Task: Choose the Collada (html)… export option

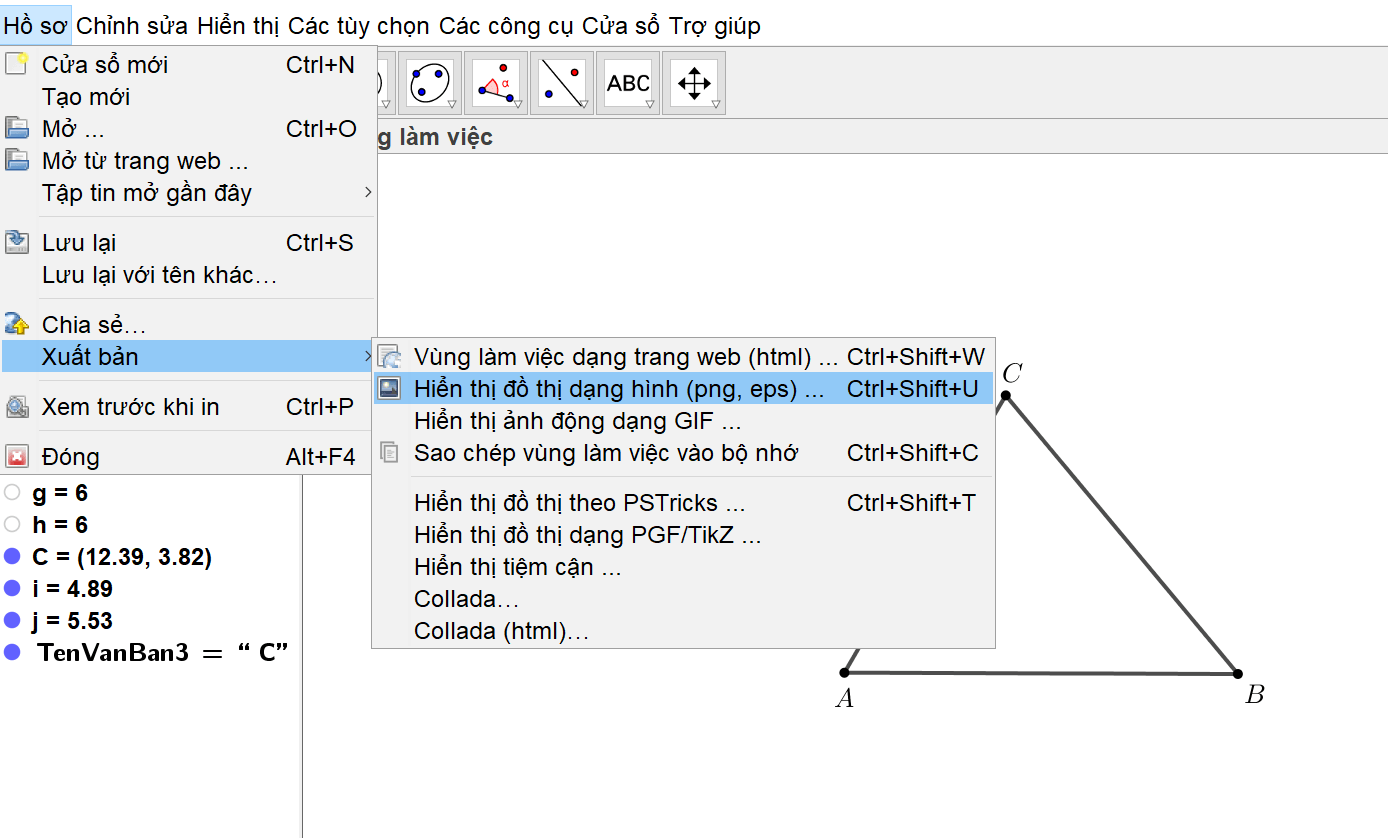Action: point(684,631)
